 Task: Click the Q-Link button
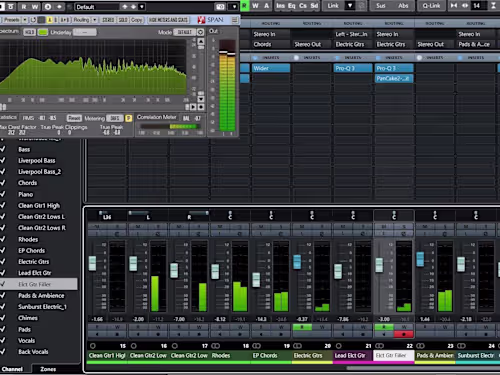[431, 6]
